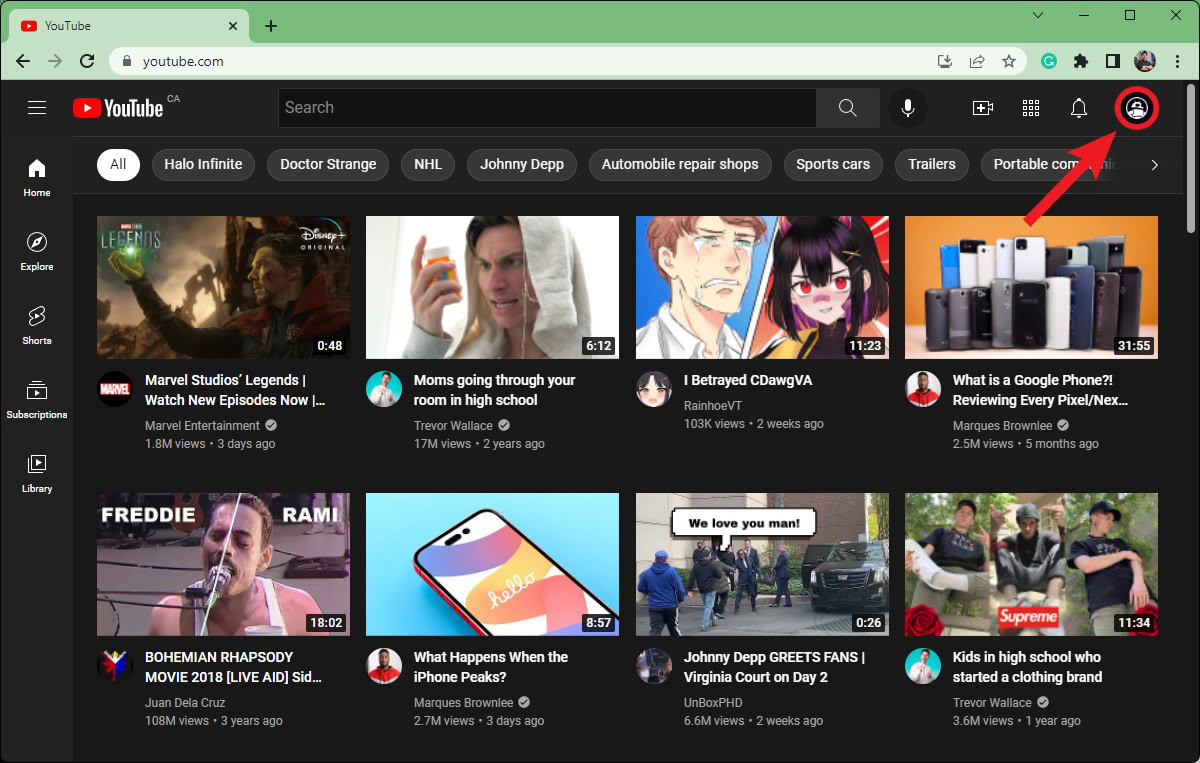Viewport: 1200px width, 763px height.
Task: Open the YouTube apps grid
Action: pos(1031,108)
